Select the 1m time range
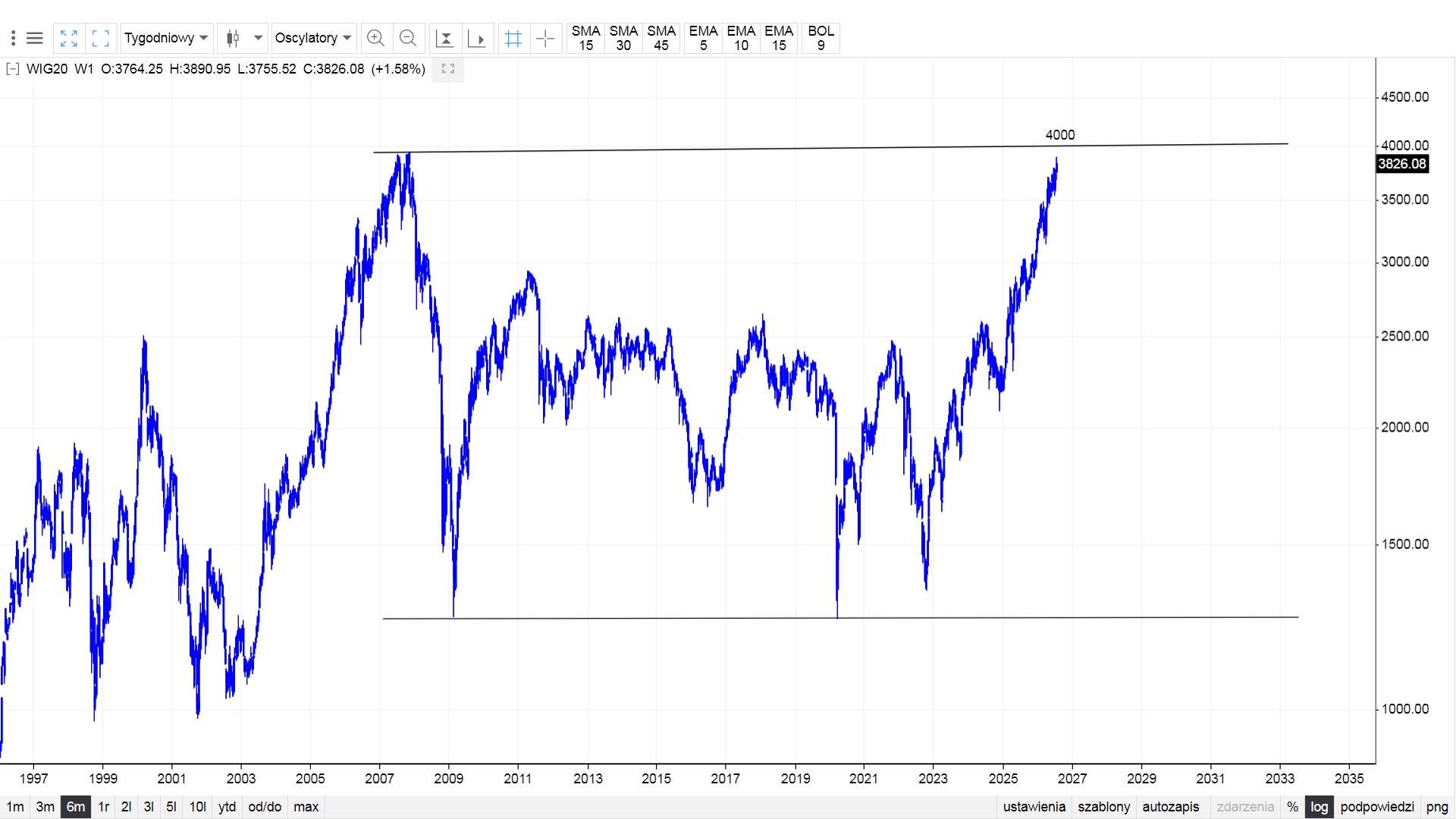The height and width of the screenshot is (819, 1456). (x=15, y=807)
